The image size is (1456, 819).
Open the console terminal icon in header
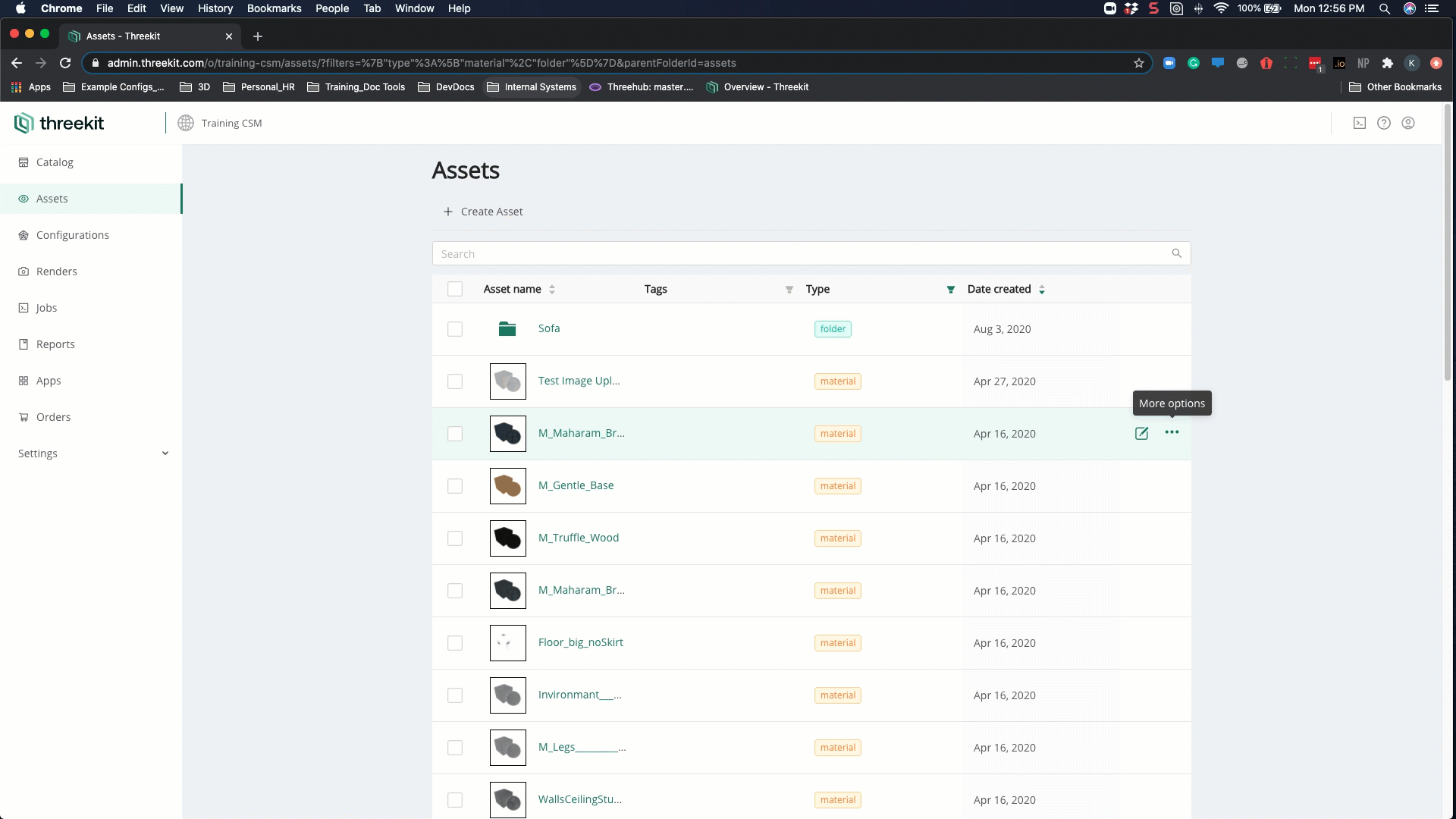(x=1359, y=123)
